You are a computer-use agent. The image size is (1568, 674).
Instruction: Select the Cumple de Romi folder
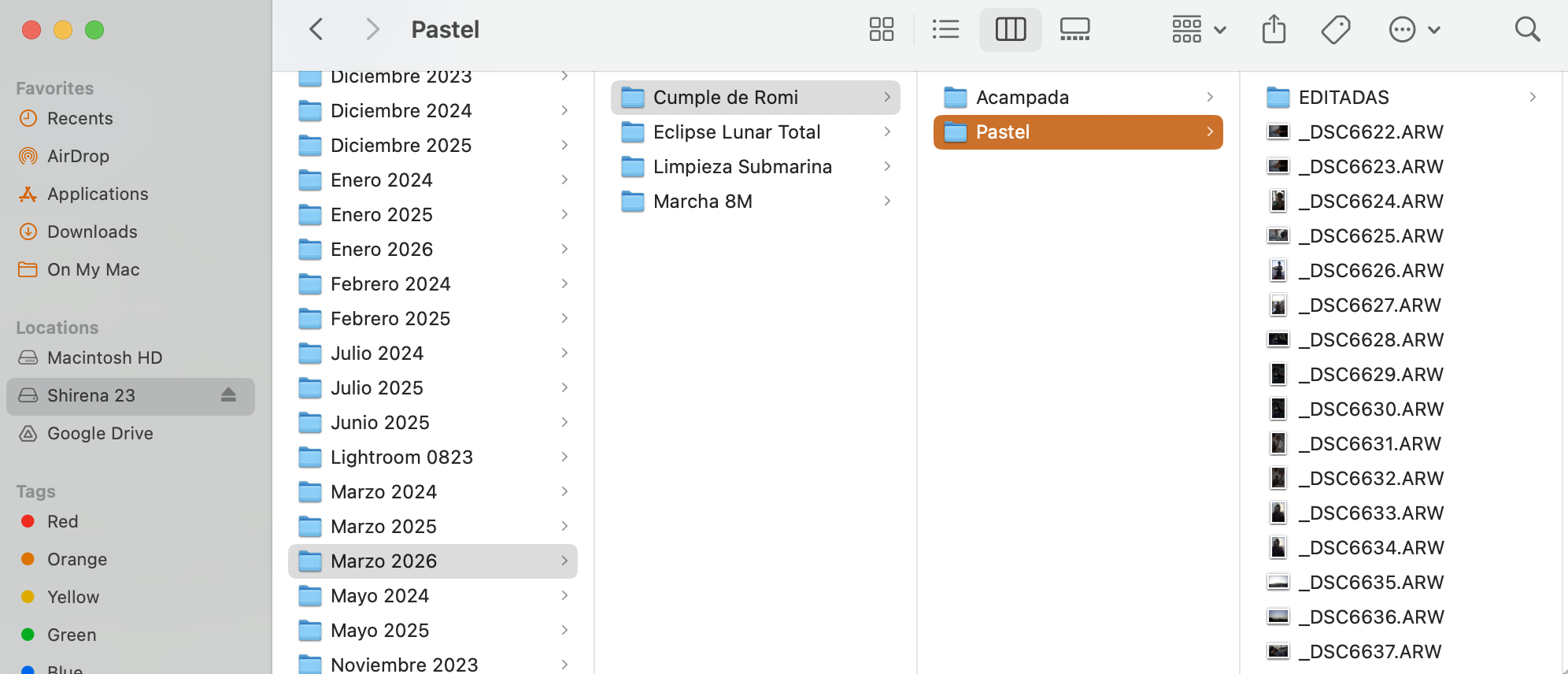[x=756, y=98]
